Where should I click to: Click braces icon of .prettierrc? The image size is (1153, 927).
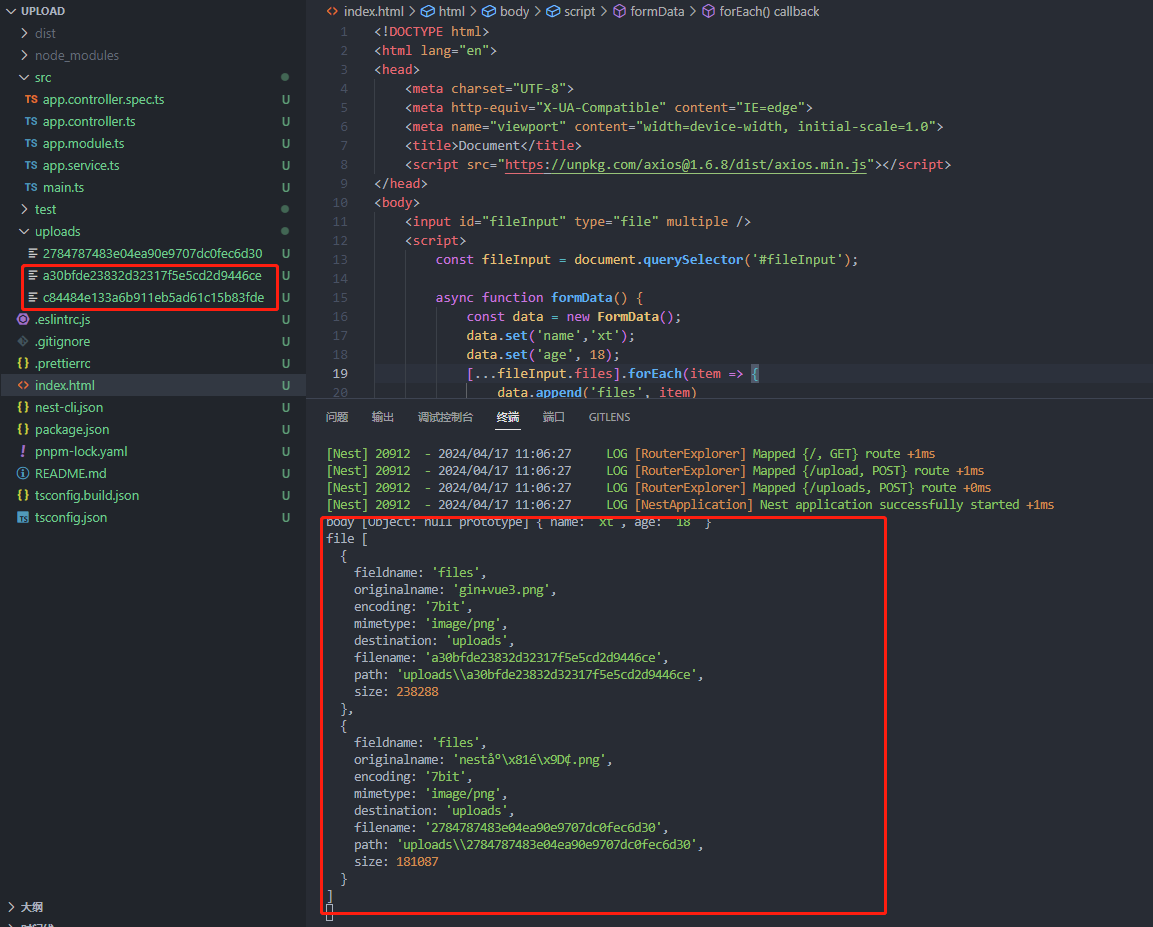(23, 363)
